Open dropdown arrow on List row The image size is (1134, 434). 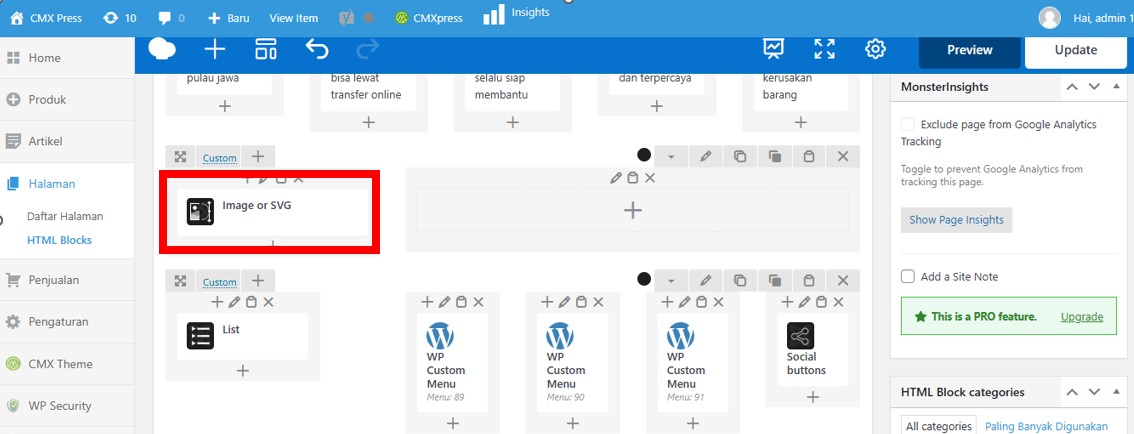click(x=670, y=281)
